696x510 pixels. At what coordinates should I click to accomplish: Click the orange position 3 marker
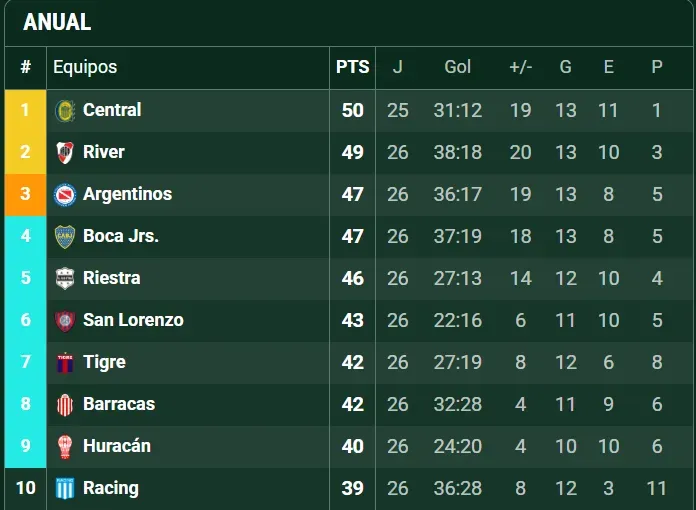25,194
